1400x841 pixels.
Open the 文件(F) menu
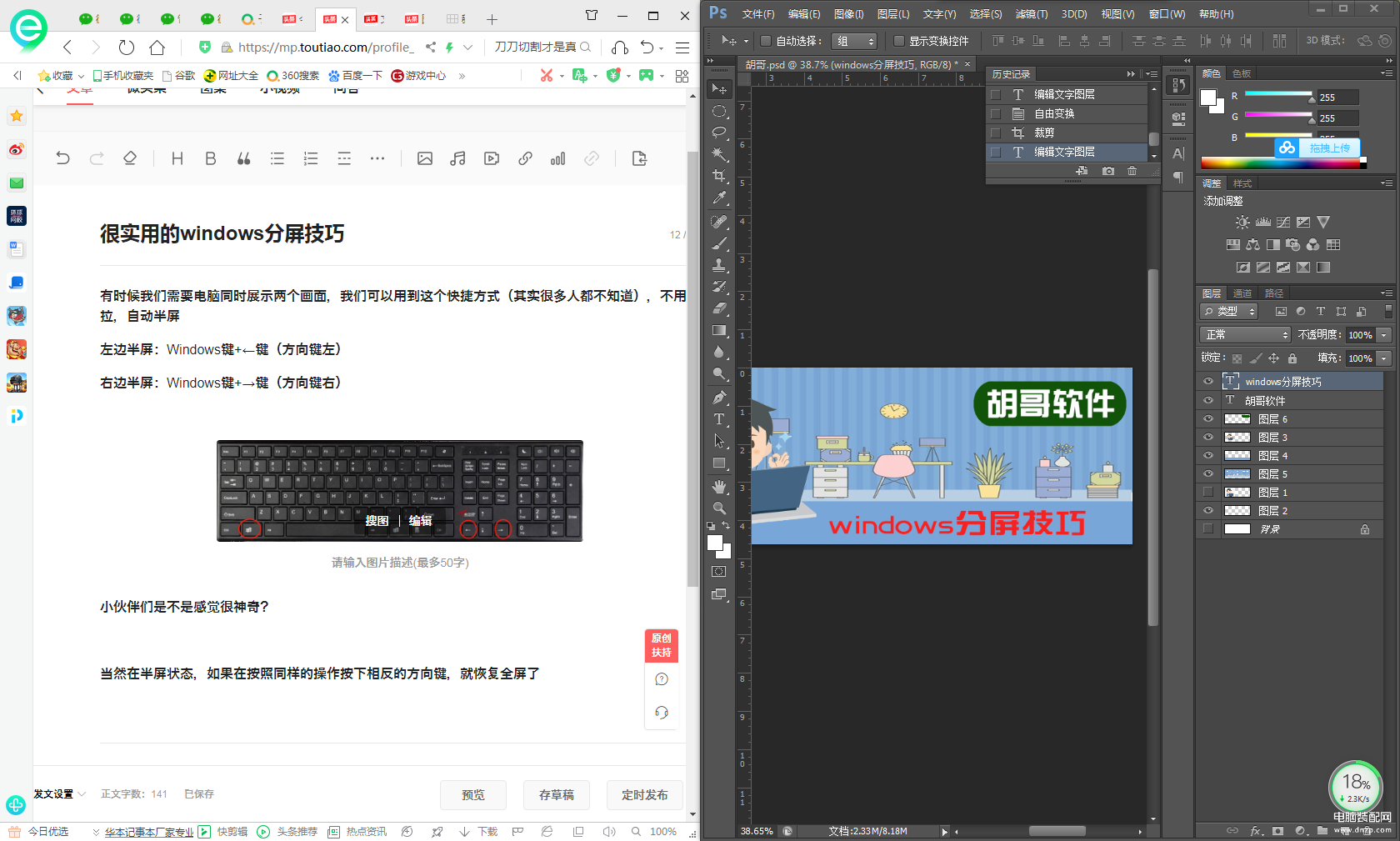click(758, 14)
